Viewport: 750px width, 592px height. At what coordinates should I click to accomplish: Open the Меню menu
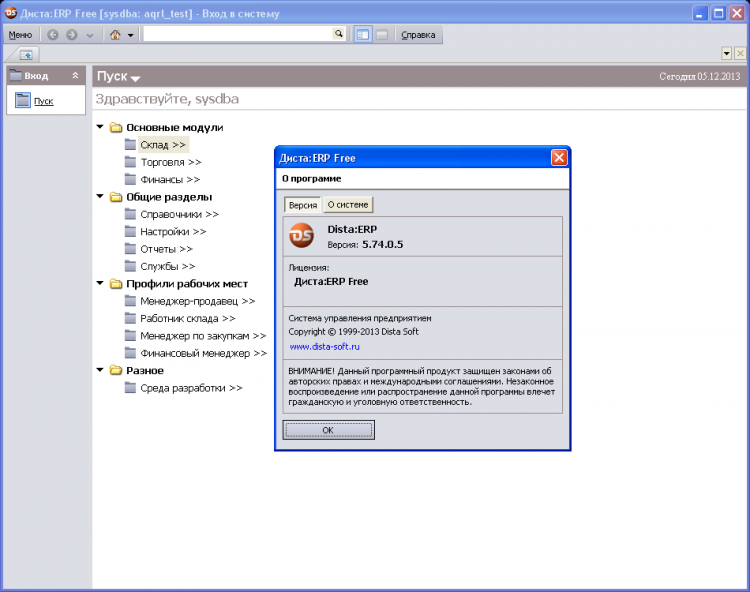(x=20, y=34)
